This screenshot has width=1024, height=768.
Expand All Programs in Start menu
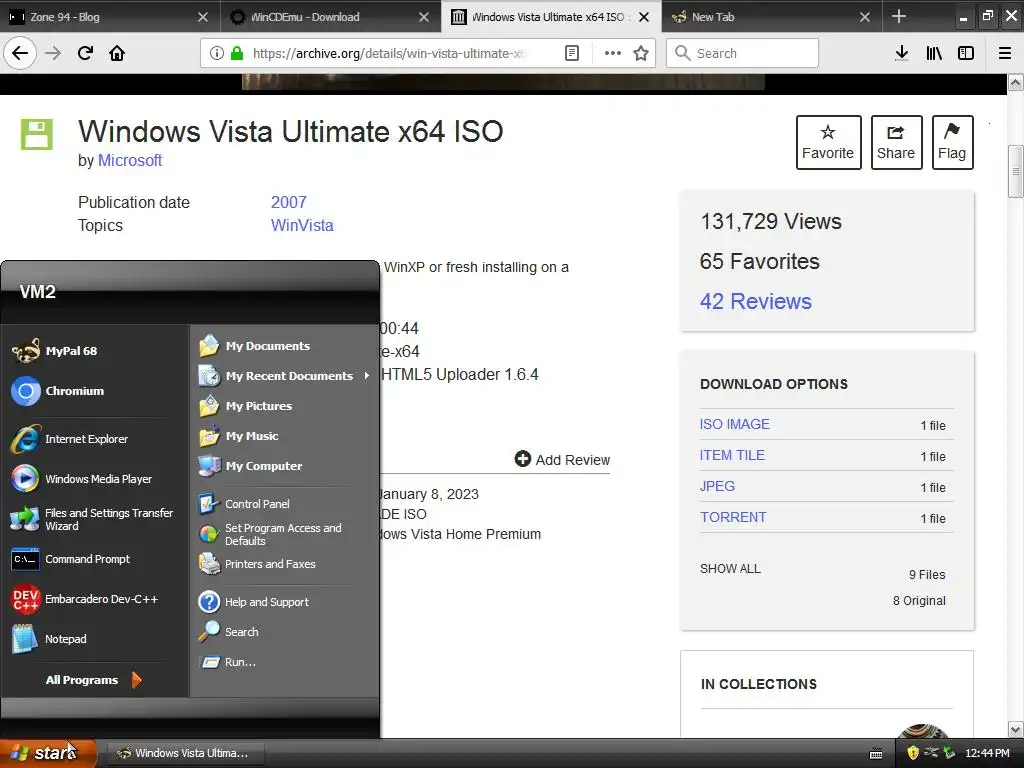[93, 680]
